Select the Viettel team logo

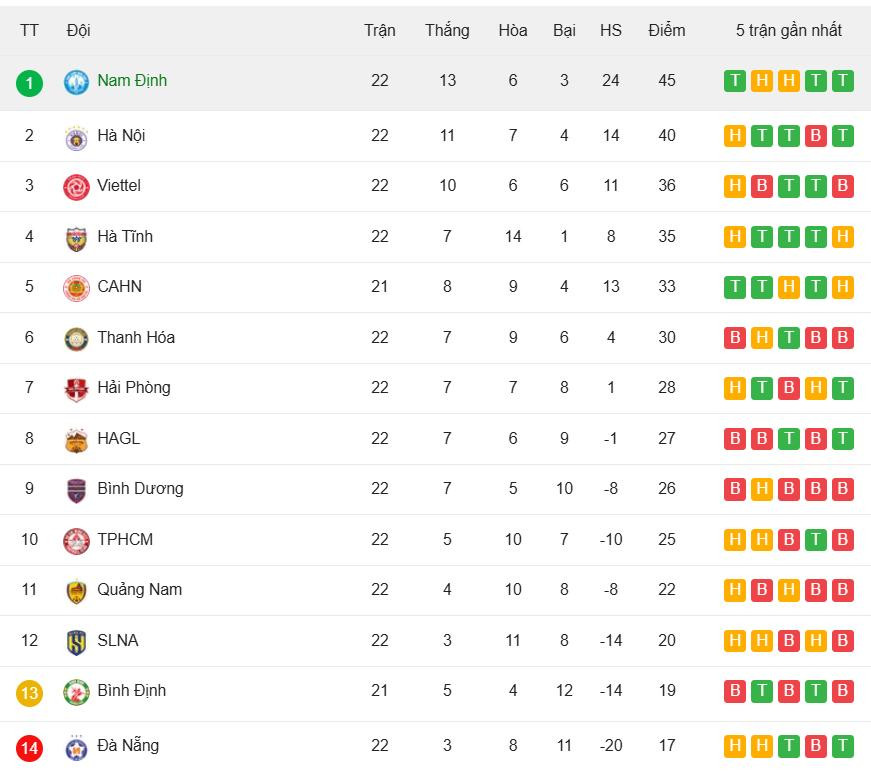click(x=76, y=187)
